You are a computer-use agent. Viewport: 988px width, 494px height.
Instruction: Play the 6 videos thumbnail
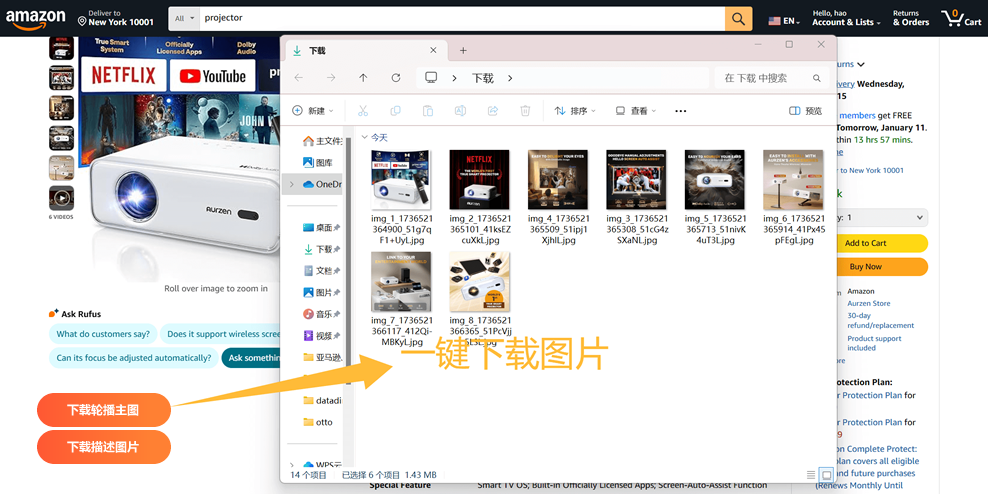coord(61,198)
